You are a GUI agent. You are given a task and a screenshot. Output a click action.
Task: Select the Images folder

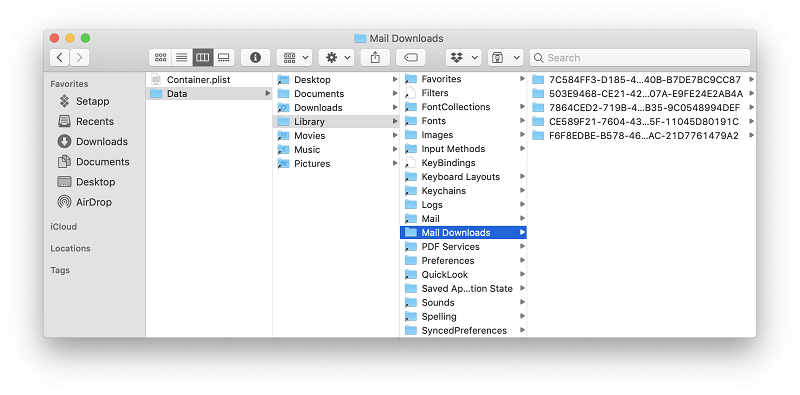pyautogui.click(x=463, y=135)
